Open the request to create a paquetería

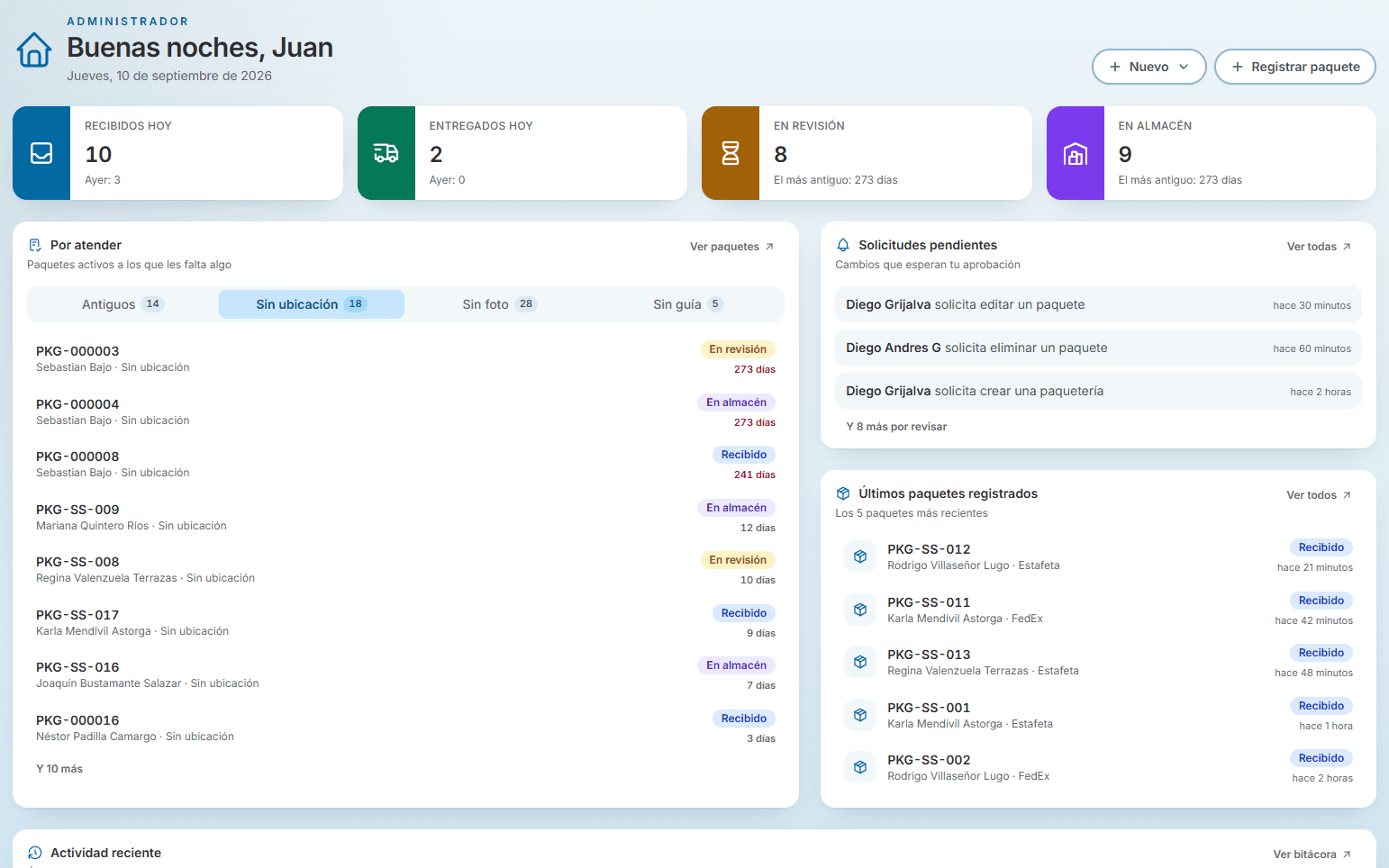click(x=1098, y=391)
